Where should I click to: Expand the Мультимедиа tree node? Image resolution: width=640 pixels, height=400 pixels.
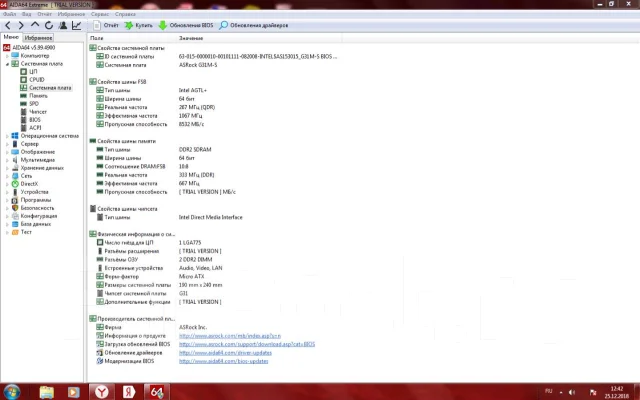point(7,160)
